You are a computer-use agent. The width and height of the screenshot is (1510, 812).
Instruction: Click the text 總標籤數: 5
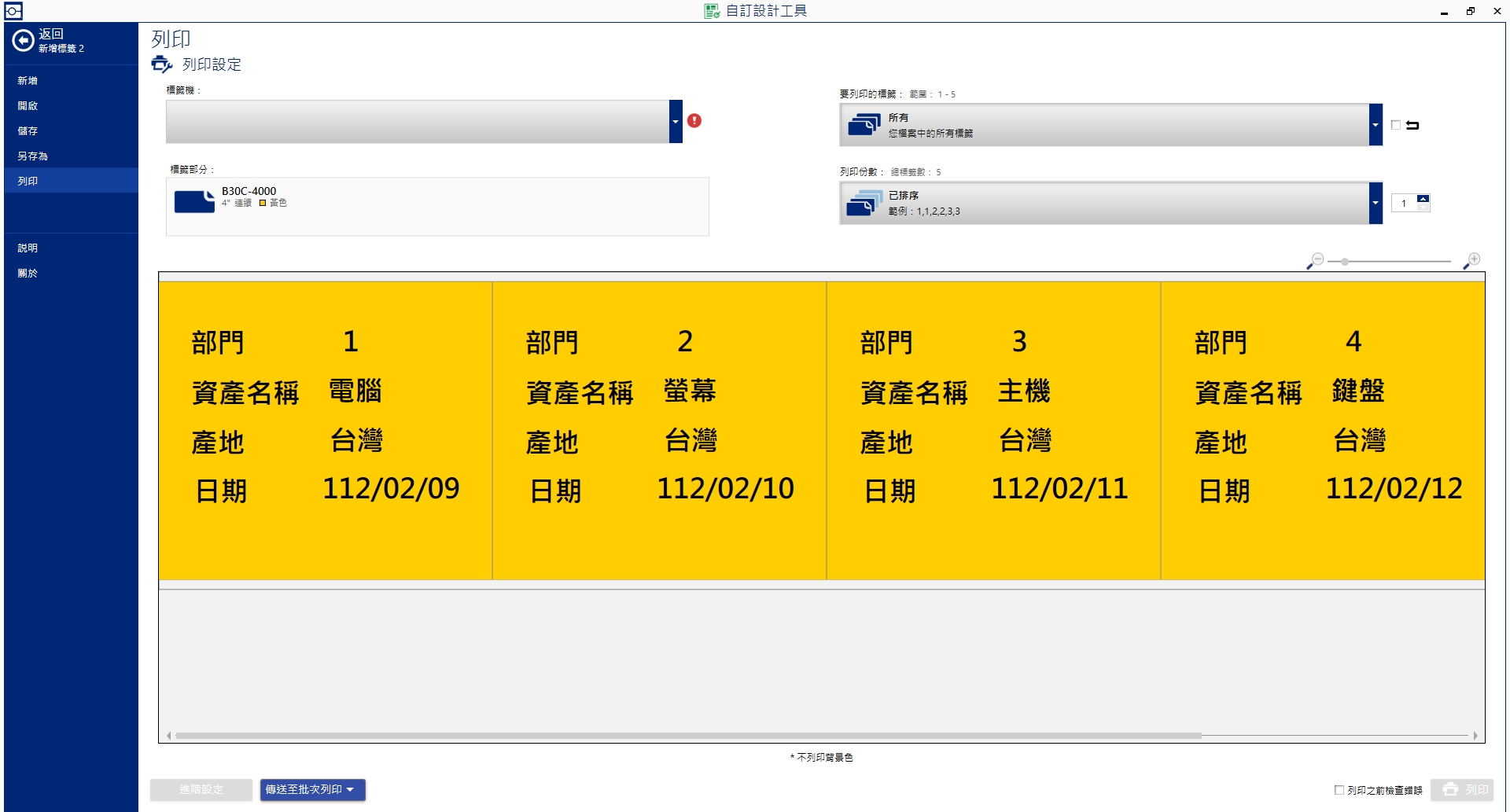(x=915, y=172)
